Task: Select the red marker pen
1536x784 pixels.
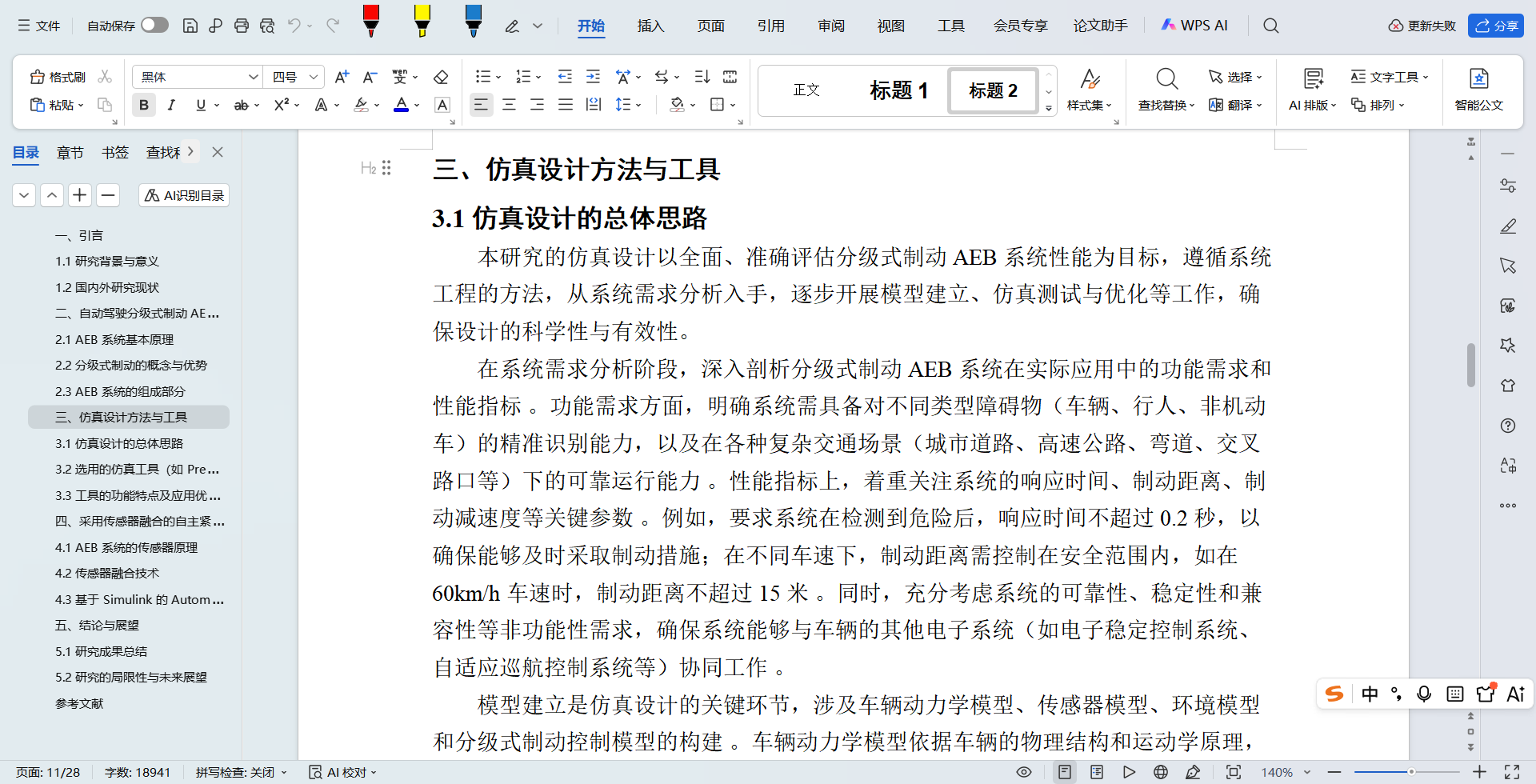Action: (371, 21)
